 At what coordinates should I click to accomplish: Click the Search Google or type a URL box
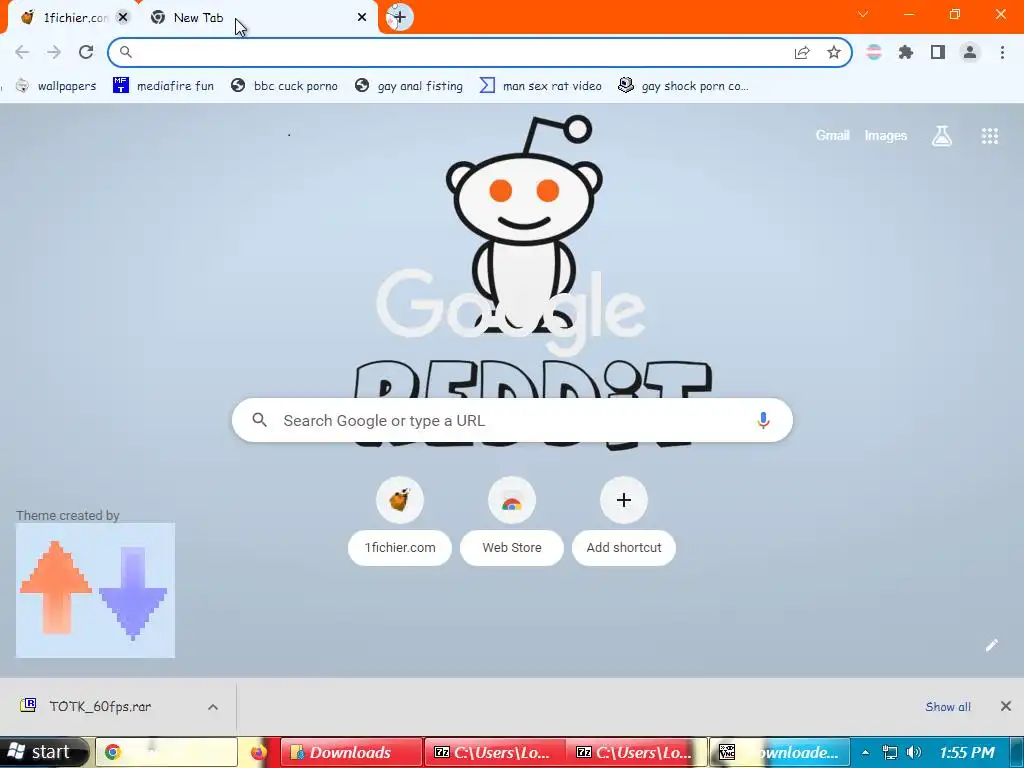point(512,420)
